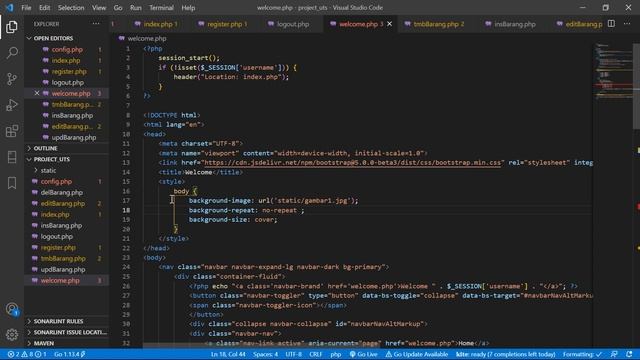This screenshot has height=360, width=640.
Task: Expand the SonarLint Issue Locations section
Action: [70, 332]
